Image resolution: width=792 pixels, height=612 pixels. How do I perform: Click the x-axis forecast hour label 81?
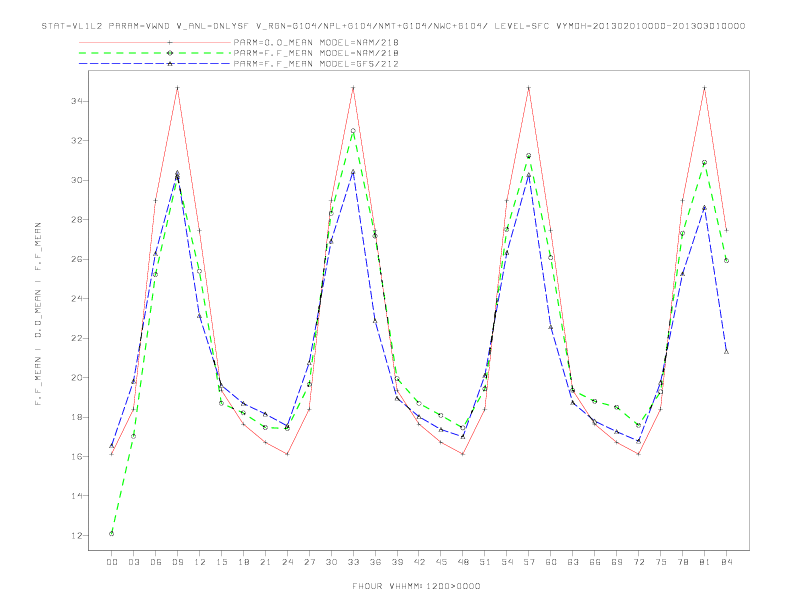[705, 562]
